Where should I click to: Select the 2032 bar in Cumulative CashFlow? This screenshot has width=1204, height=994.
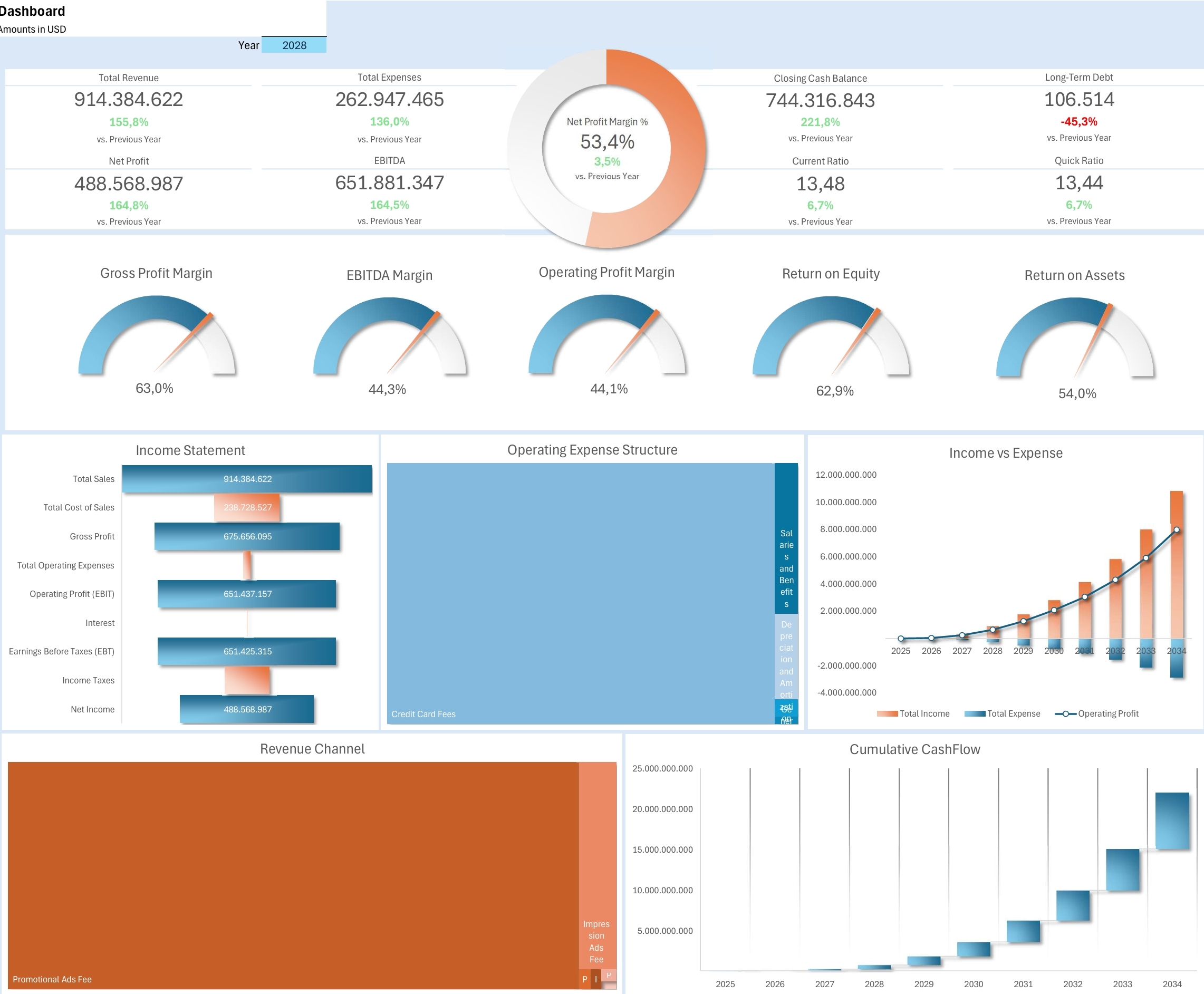point(1073,905)
